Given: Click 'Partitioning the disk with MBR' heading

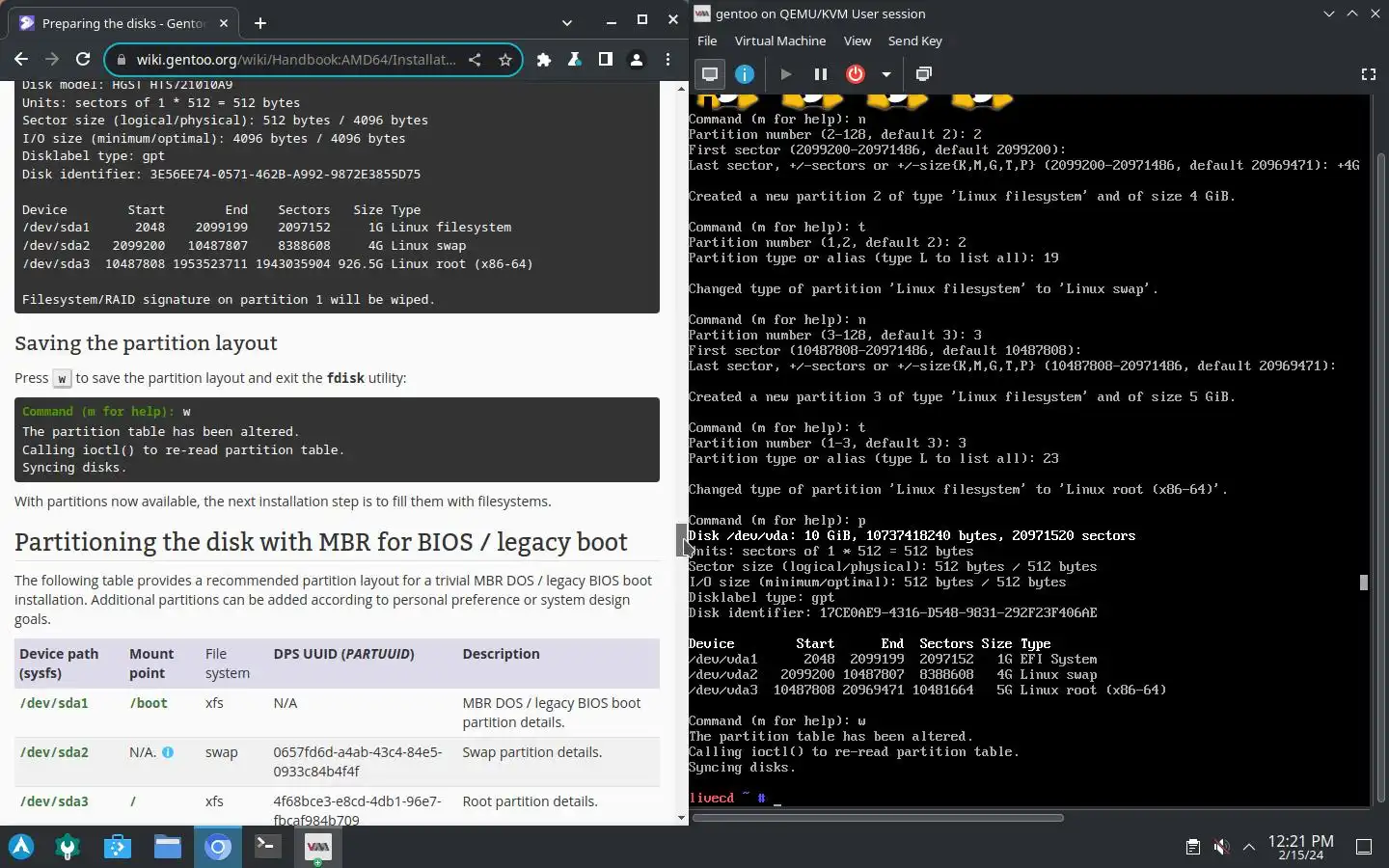Looking at the screenshot, I should [321, 542].
